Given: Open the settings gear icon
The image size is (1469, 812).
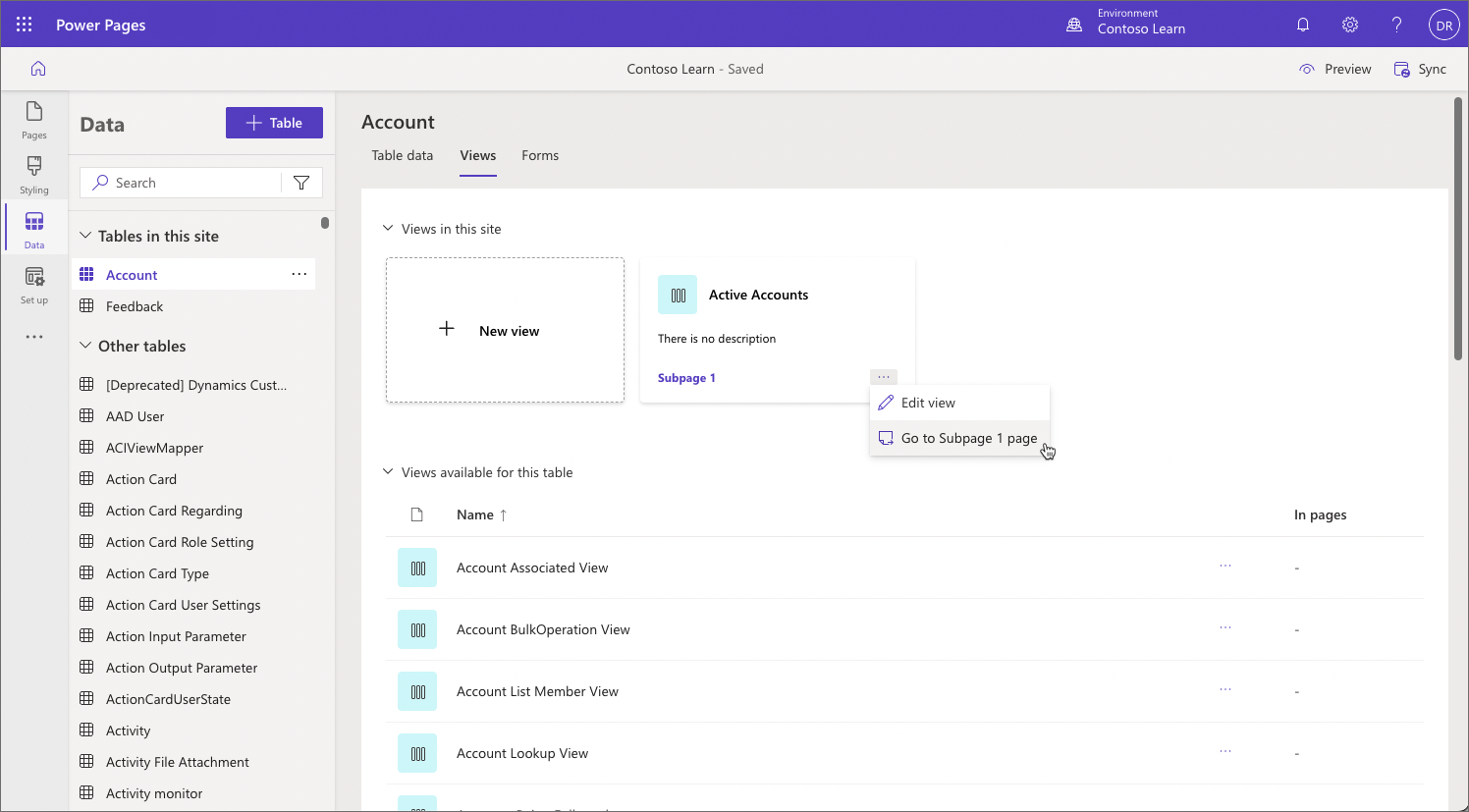Looking at the screenshot, I should click(x=1350, y=24).
